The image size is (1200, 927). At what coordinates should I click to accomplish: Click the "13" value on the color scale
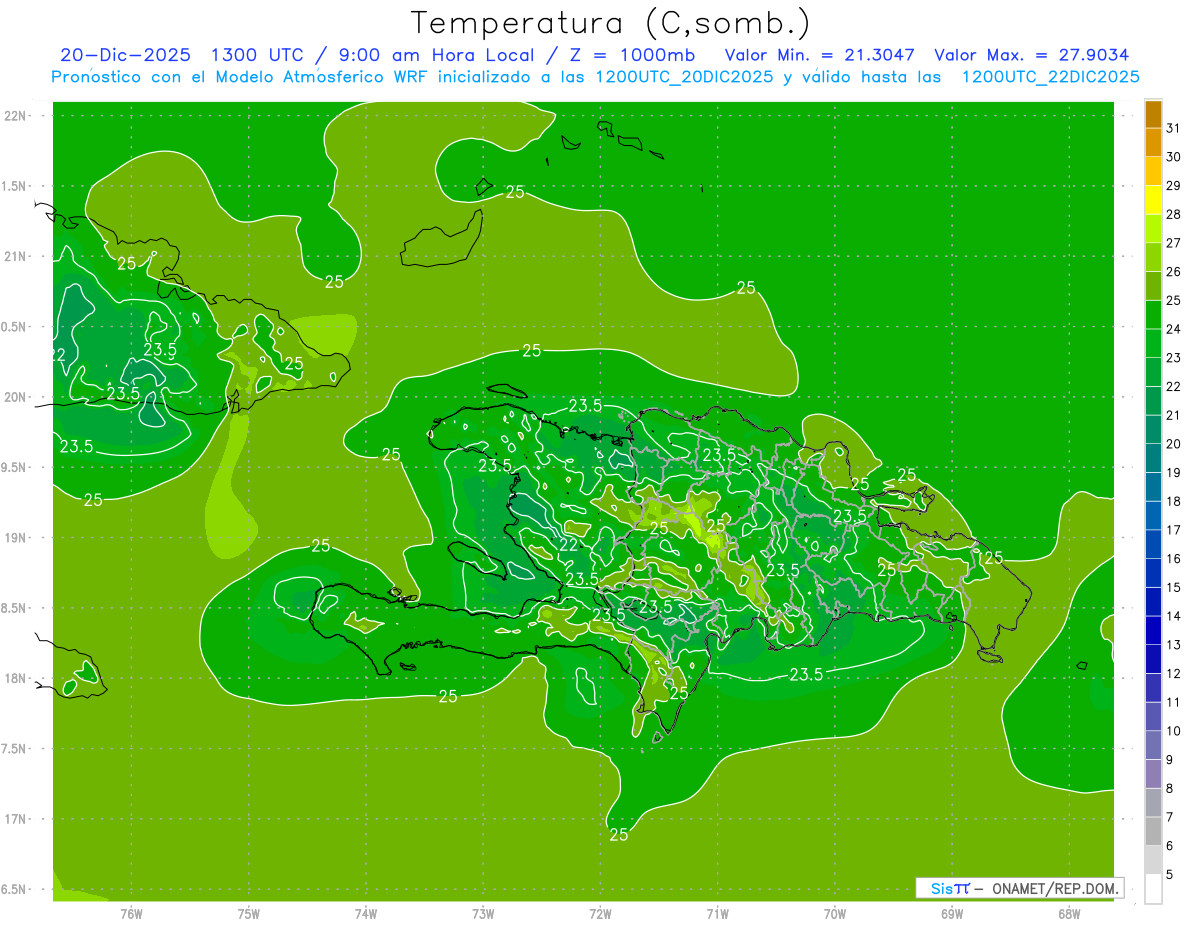click(x=1173, y=645)
